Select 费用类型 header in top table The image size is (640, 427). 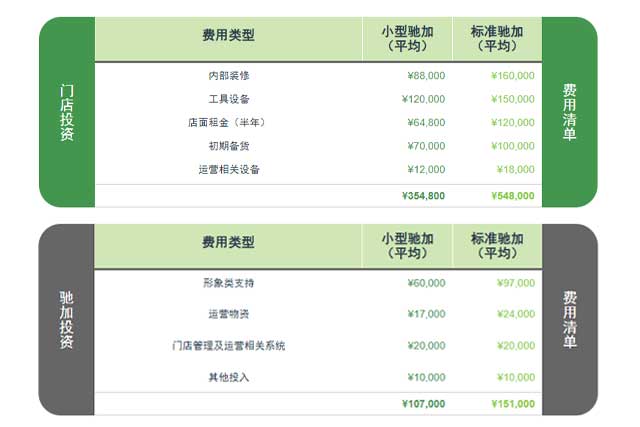pyautogui.click(x=228, y=35)
